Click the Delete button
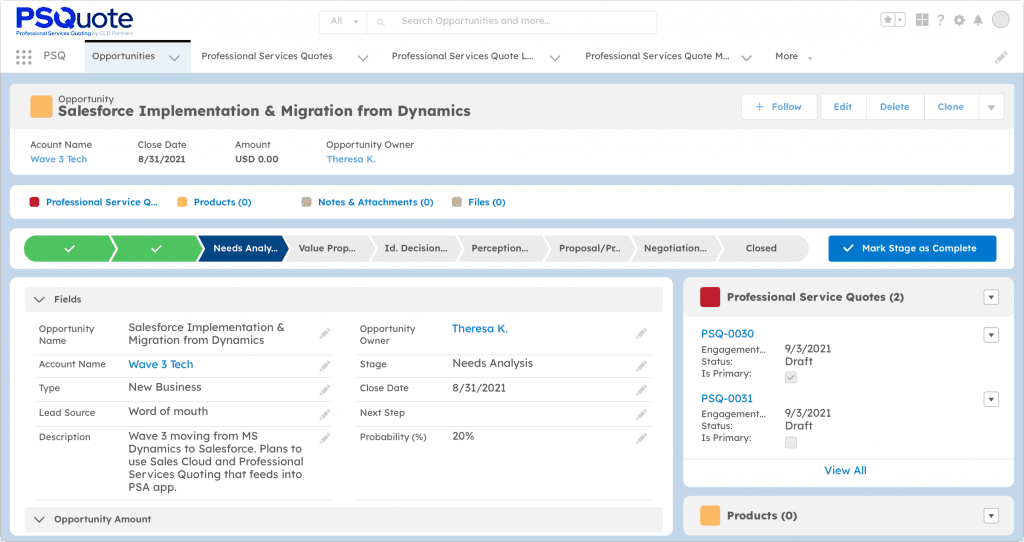The image size is (1024, 542). [895, 107]
